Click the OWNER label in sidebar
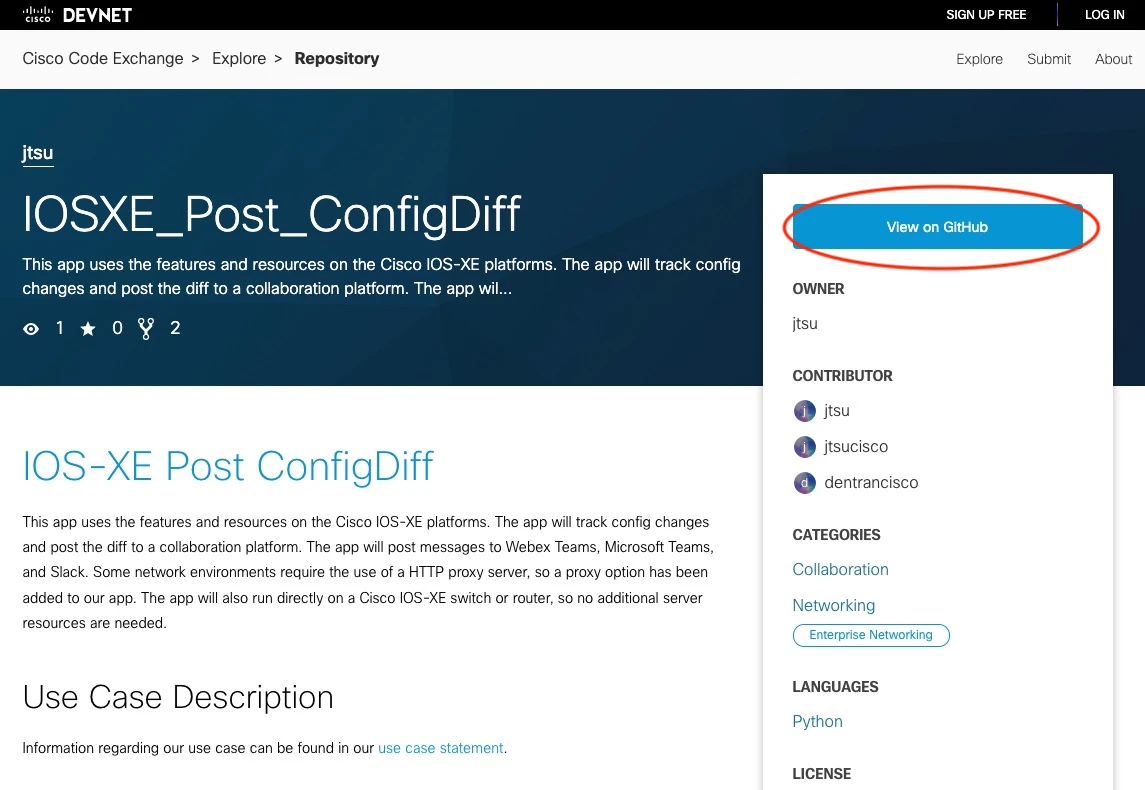Viewport: 1145px width, 790px height. 818,289
